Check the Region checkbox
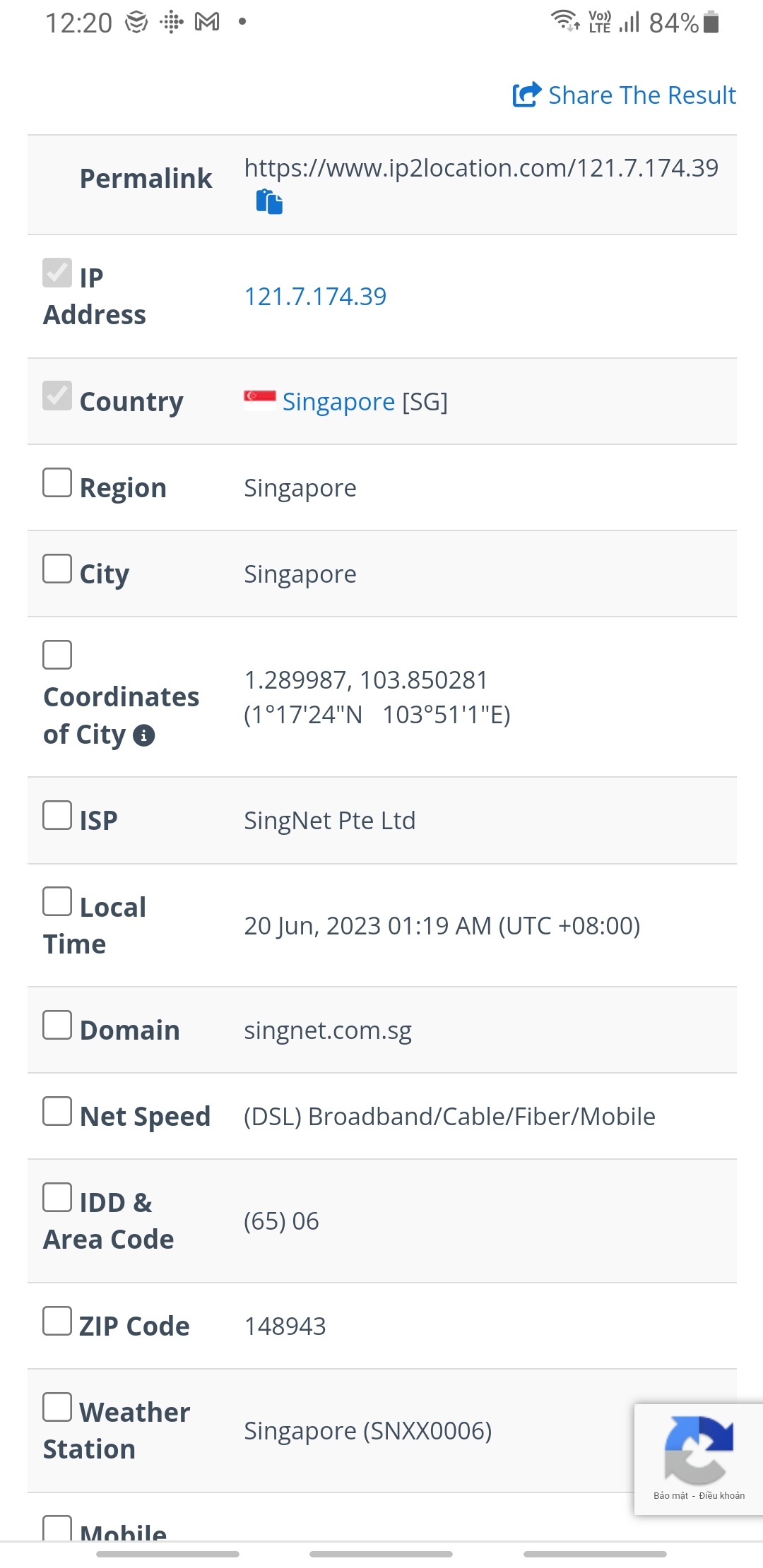This screenshot has height=1568, width=763. click(57, 483)
